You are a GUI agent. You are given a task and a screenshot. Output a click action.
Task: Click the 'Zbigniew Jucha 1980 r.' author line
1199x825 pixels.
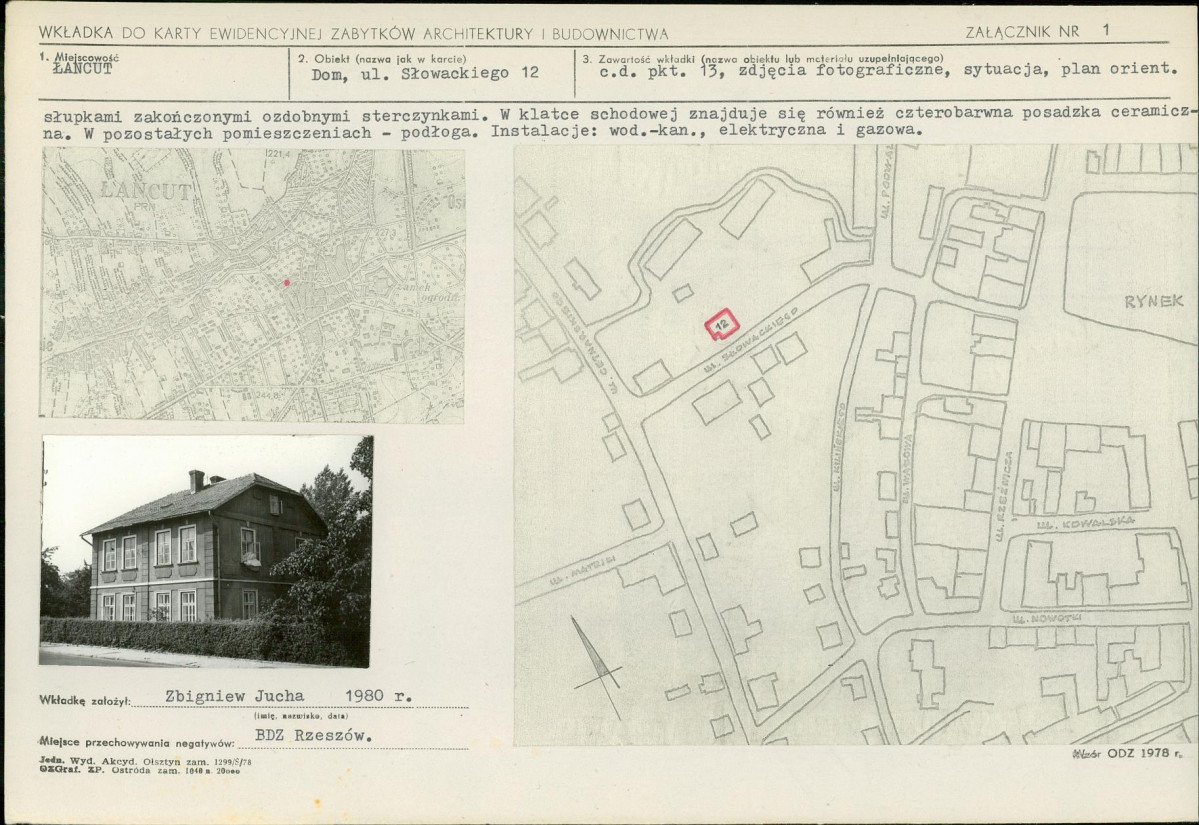(x=288, y=697)
